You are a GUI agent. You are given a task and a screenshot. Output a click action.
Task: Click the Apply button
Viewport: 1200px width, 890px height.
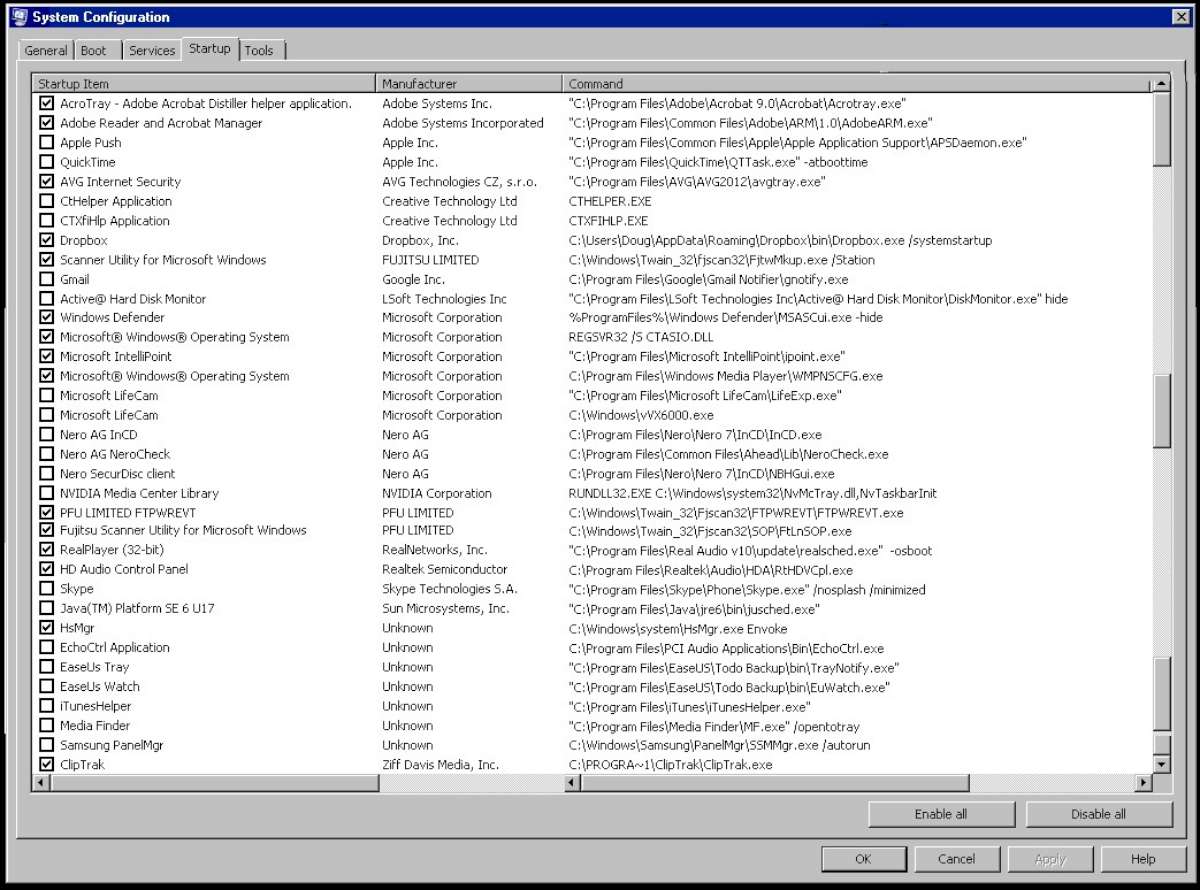click(x=1050, y=859)
